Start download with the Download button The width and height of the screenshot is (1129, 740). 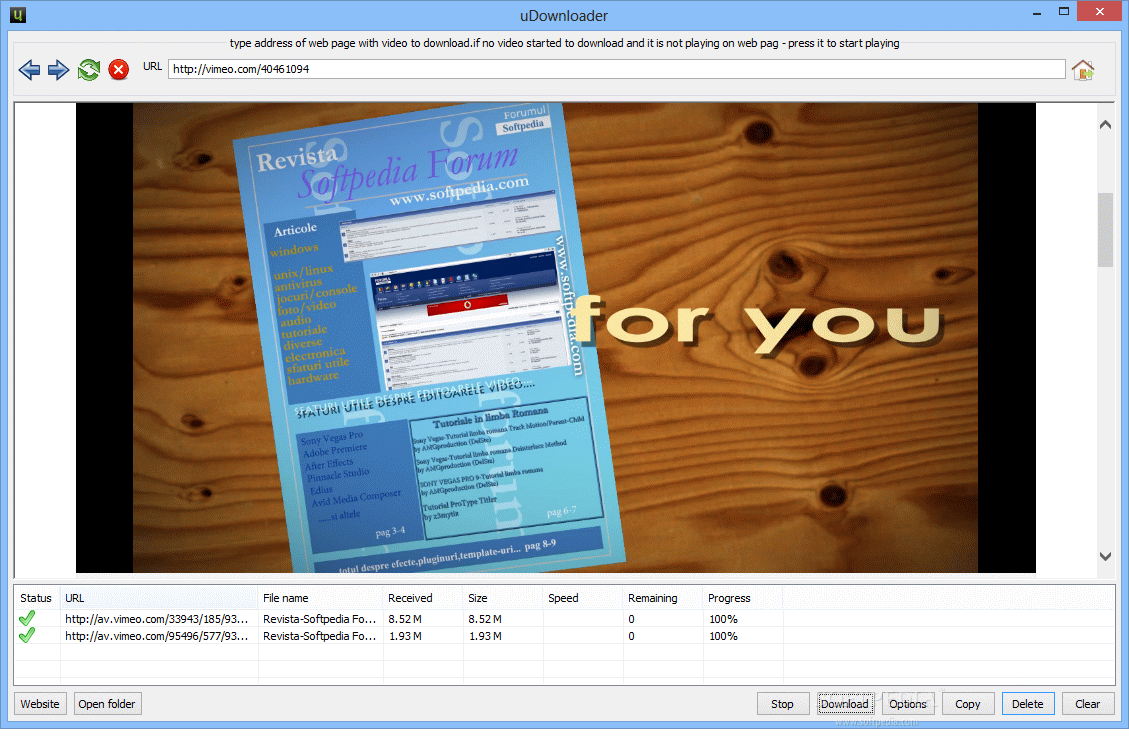click(x=845, y=704)
